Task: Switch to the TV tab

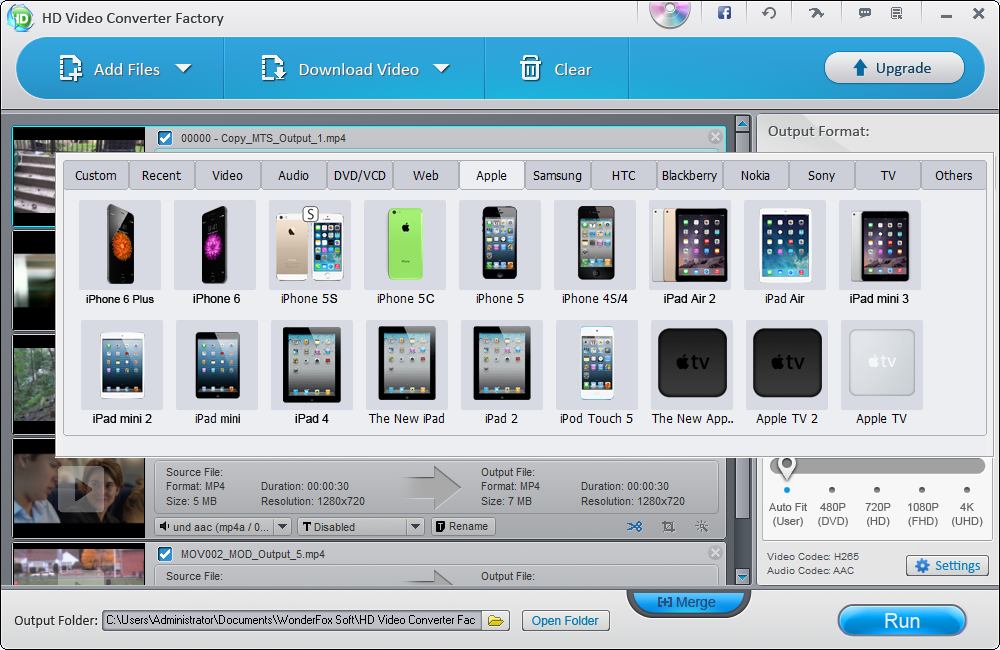Action: (888, 175)
